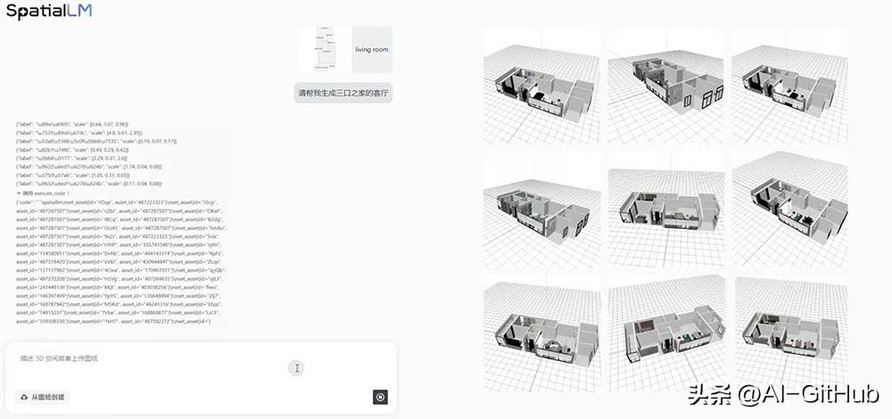Select the center 3D layout preview
The width and height of the screenshot is (892, 419).
665,210
